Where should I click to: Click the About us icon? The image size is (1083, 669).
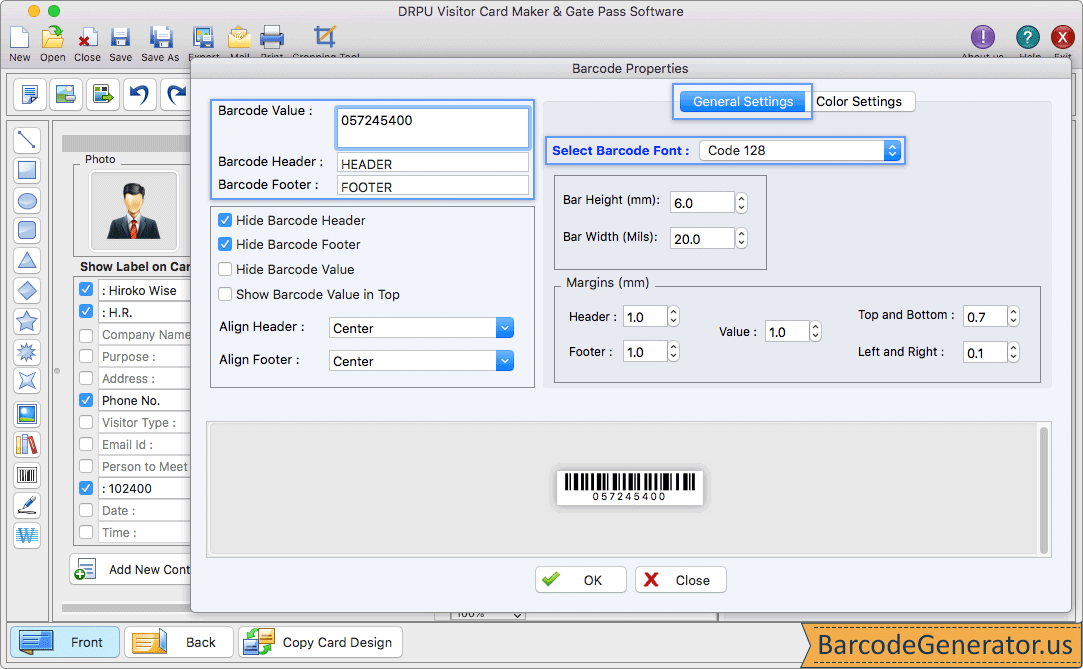[982, 37]
